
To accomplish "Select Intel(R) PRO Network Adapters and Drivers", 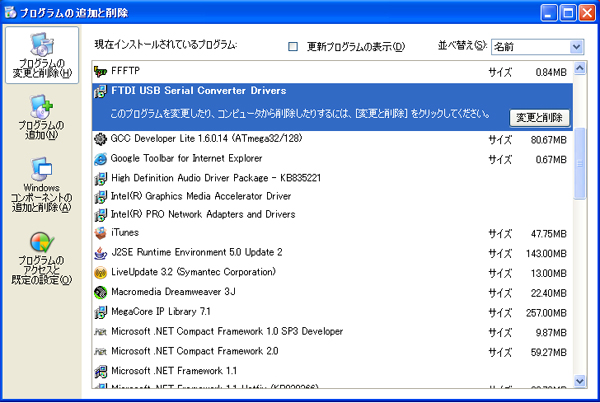I will coord(203,214).
